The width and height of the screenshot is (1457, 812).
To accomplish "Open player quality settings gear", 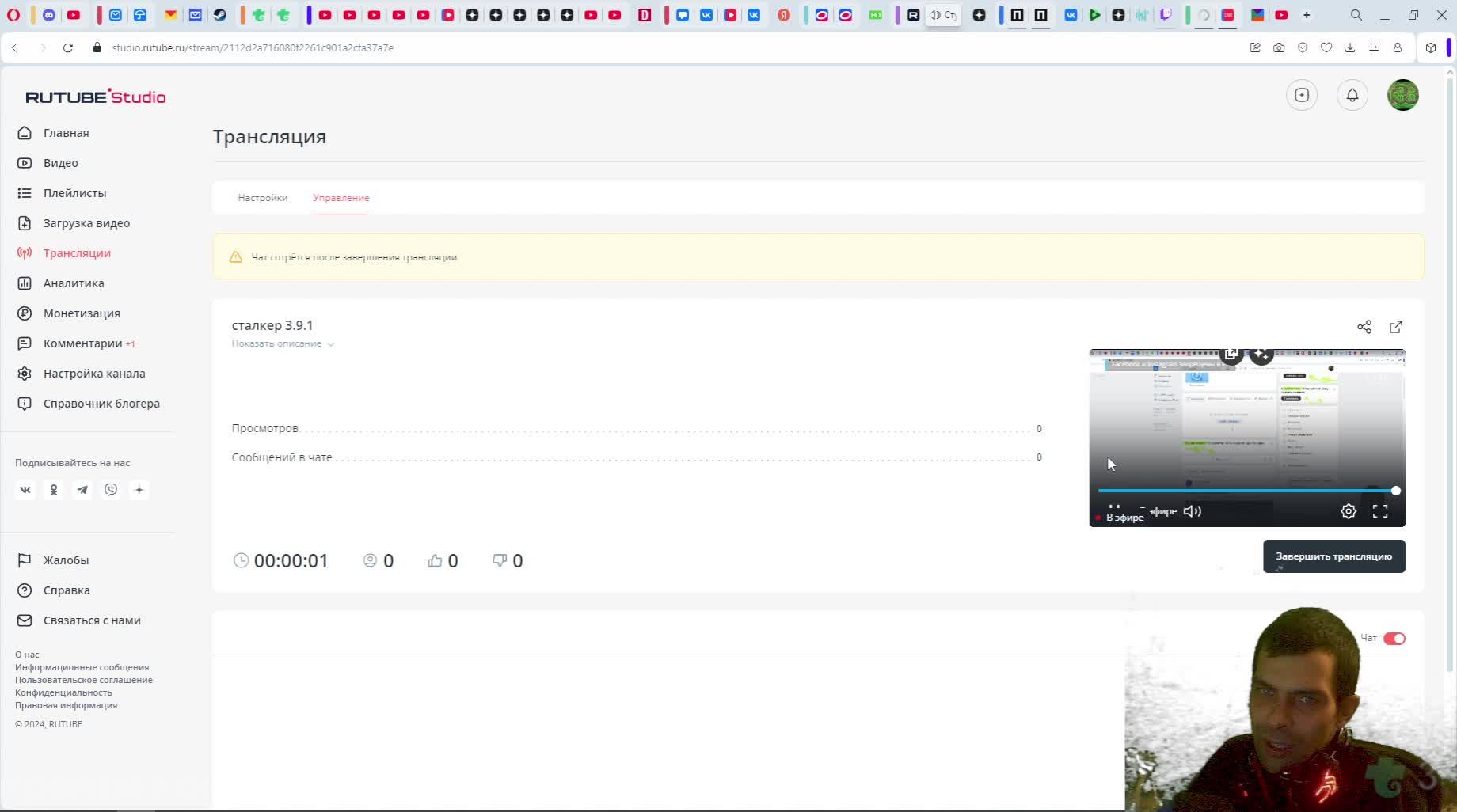I will pos(1349,511).
